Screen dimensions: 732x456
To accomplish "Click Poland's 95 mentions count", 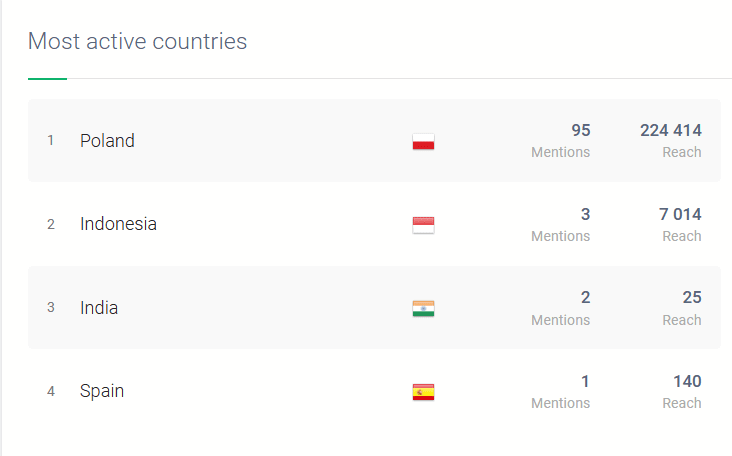I will [x=580, y=130].
